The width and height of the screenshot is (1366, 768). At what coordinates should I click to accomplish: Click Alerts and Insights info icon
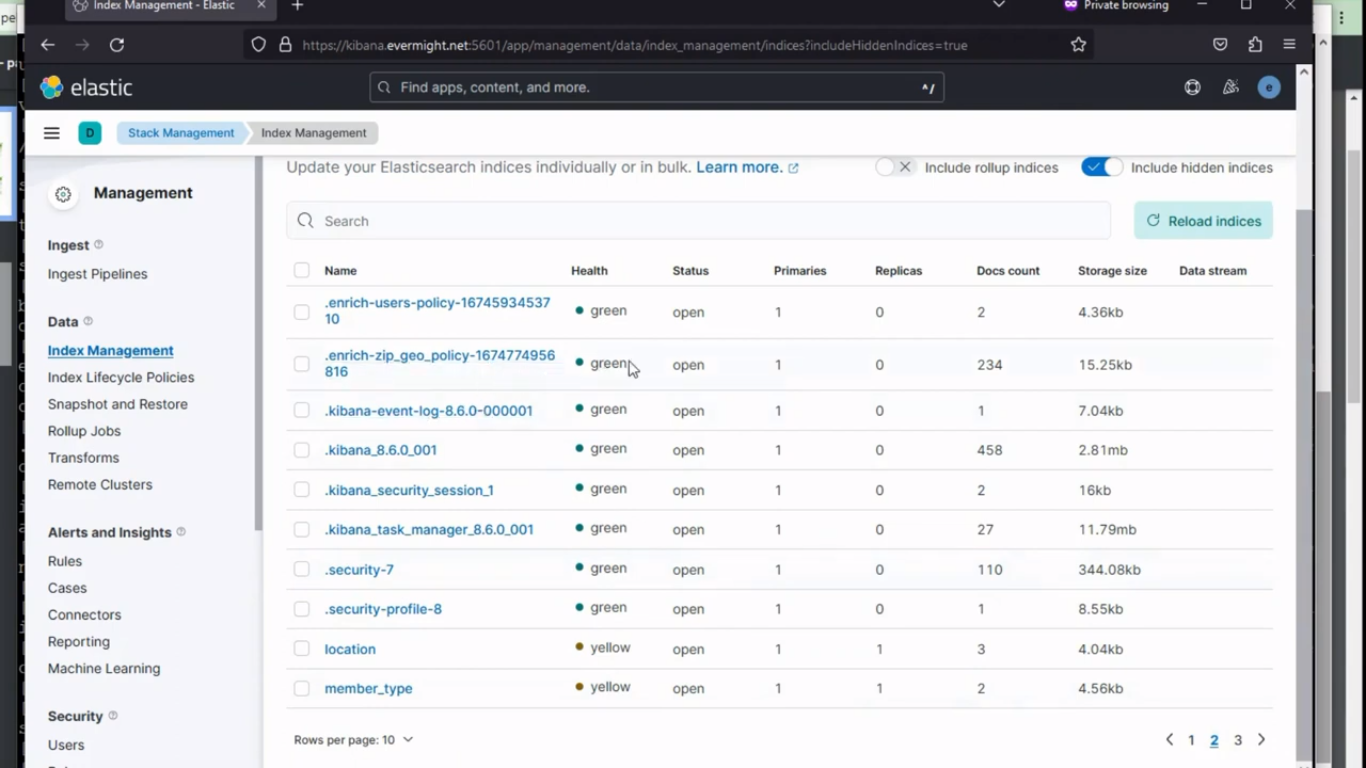pos(181,532)
